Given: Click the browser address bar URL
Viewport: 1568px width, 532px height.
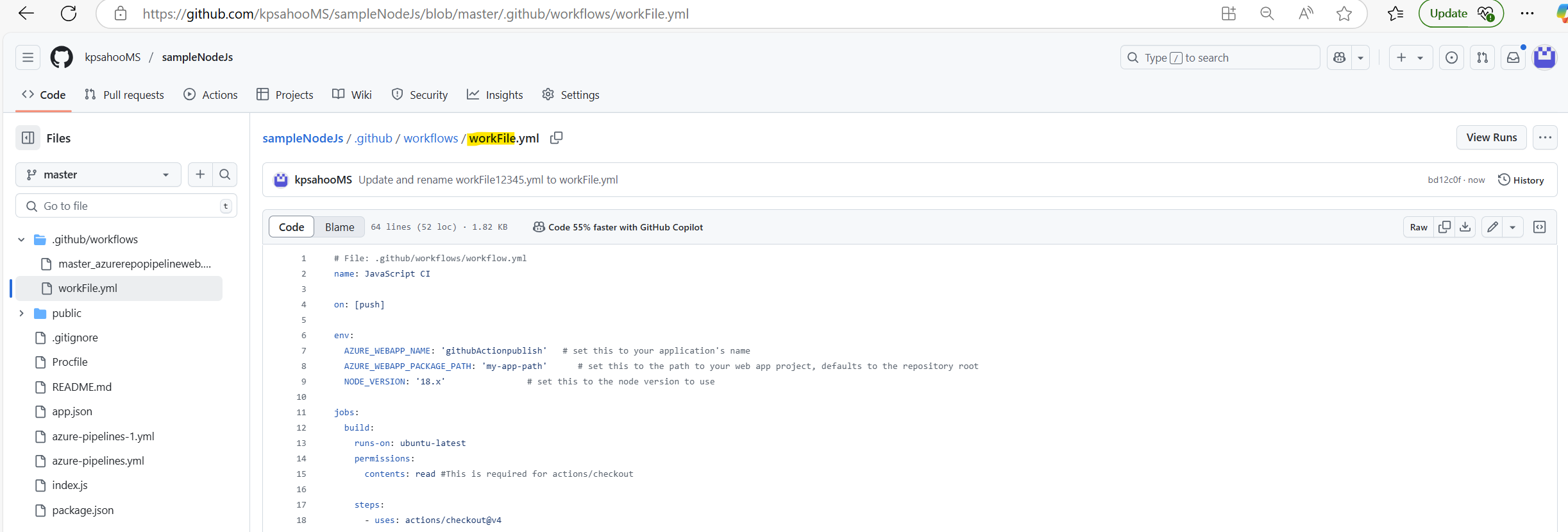Looking at the screenshot, I should coord(416,14).
